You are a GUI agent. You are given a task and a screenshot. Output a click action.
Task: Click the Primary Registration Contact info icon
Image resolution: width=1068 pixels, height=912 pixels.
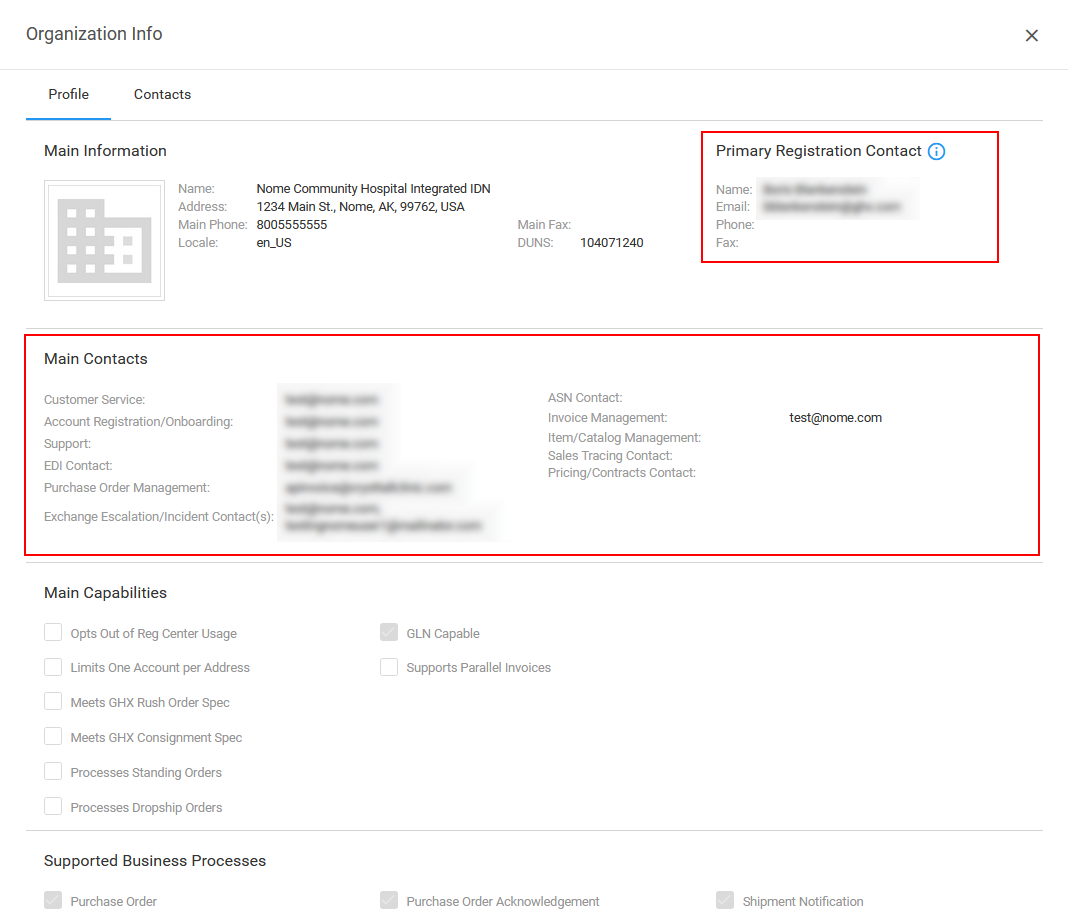pyautogui.click(x=936, y=152)
